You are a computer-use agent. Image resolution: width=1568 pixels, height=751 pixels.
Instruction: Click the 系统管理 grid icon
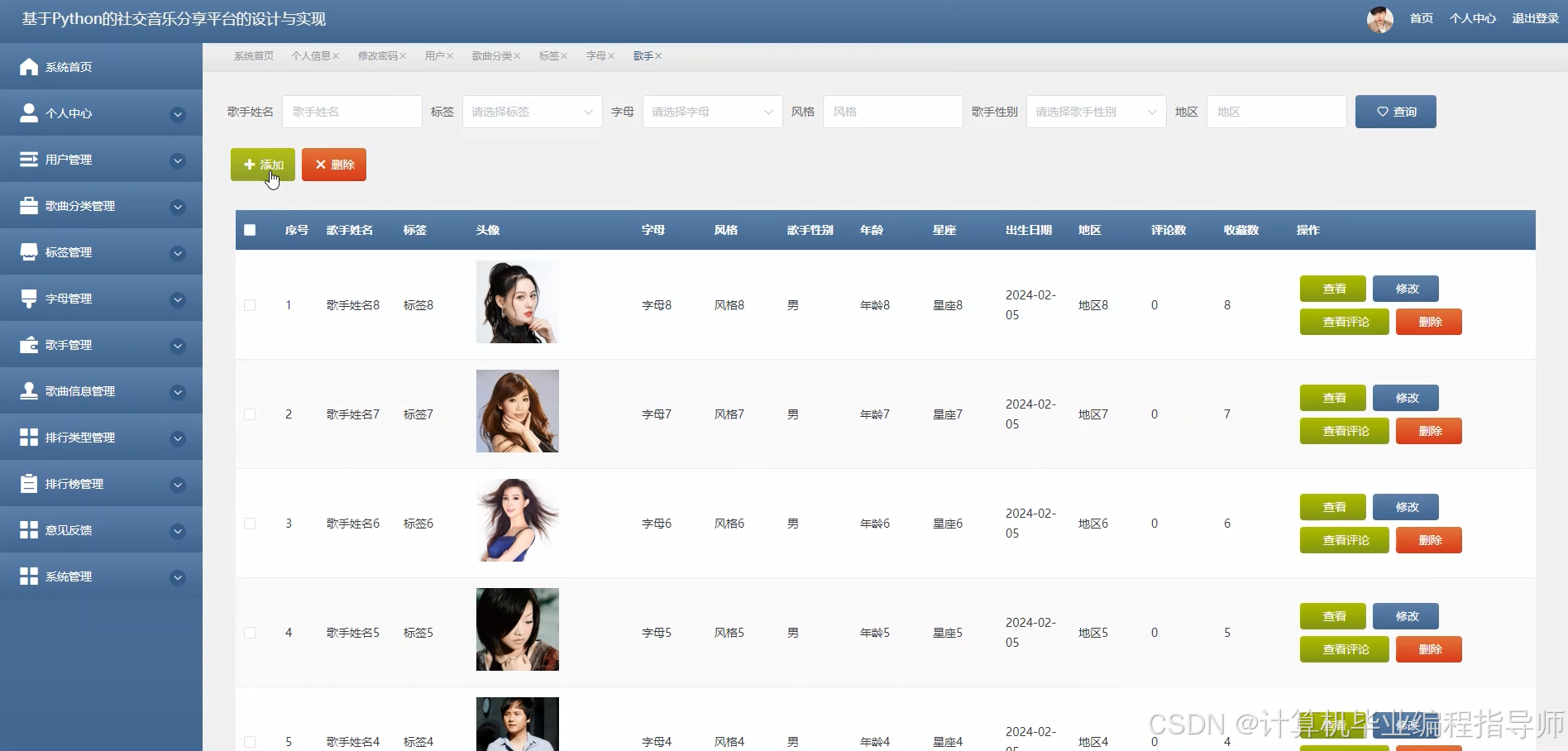pos(29,576)
